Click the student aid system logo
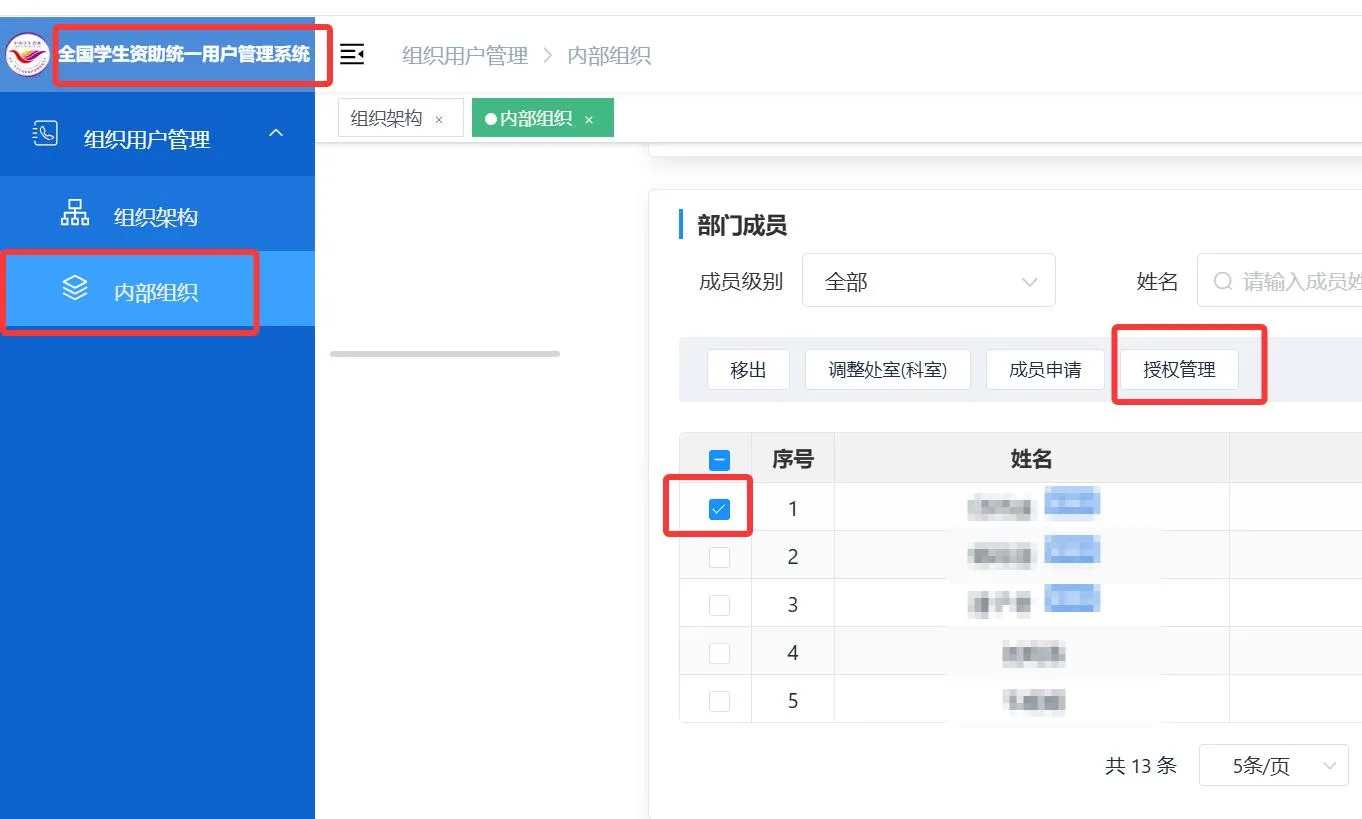This screenshot has width=1362, height=819. 27,55
